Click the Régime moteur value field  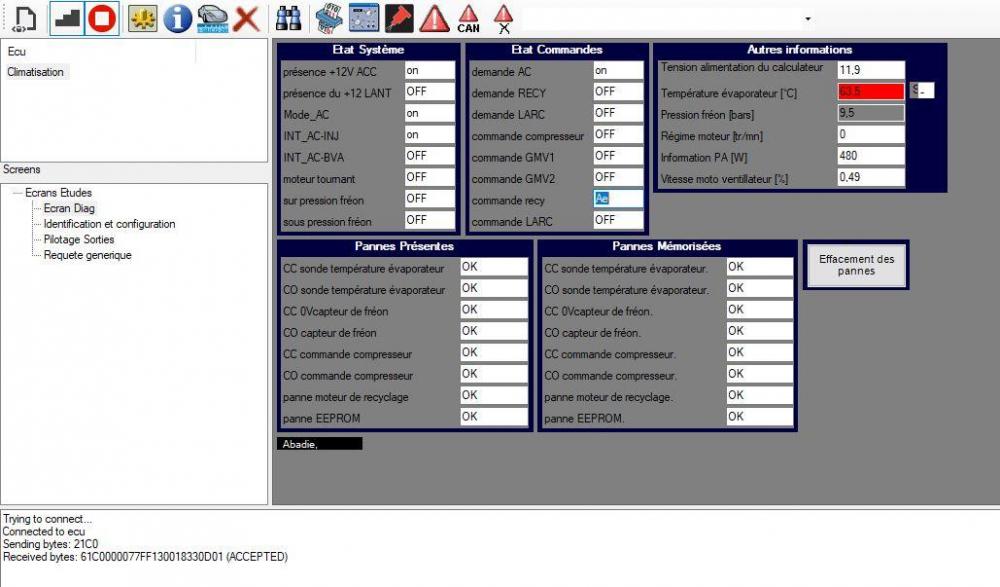coord(871,134)
